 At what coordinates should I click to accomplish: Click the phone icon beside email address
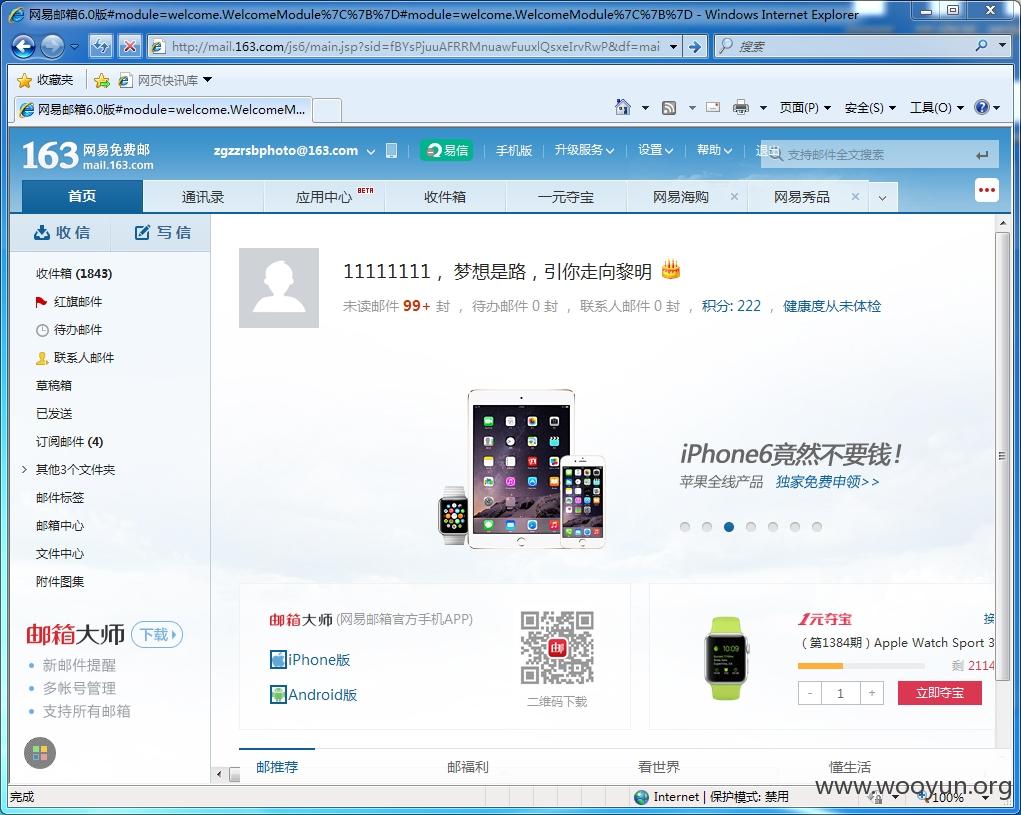391,150
